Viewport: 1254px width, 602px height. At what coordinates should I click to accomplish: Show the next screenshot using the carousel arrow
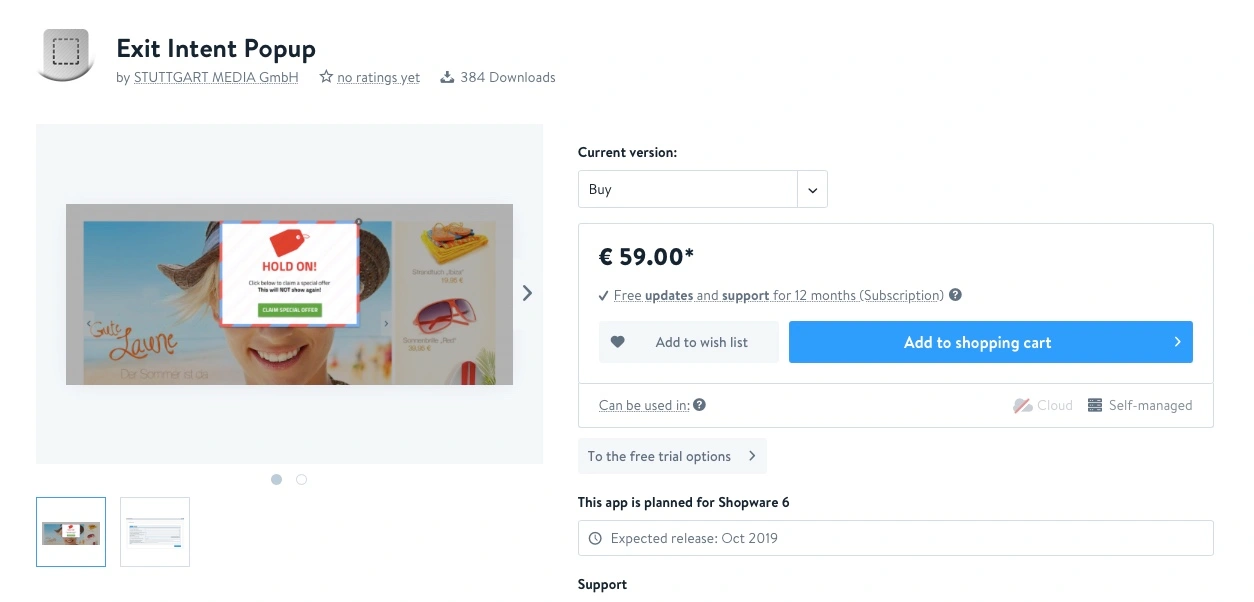pyautogui.click(x=527, y=292)
